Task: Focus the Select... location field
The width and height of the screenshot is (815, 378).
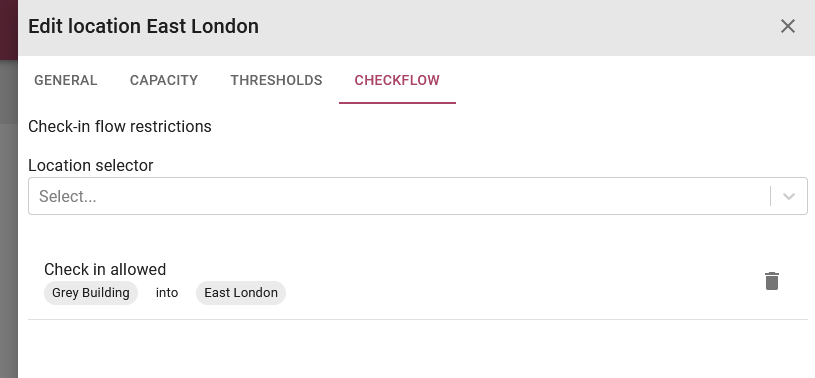Action: (399, 196)
